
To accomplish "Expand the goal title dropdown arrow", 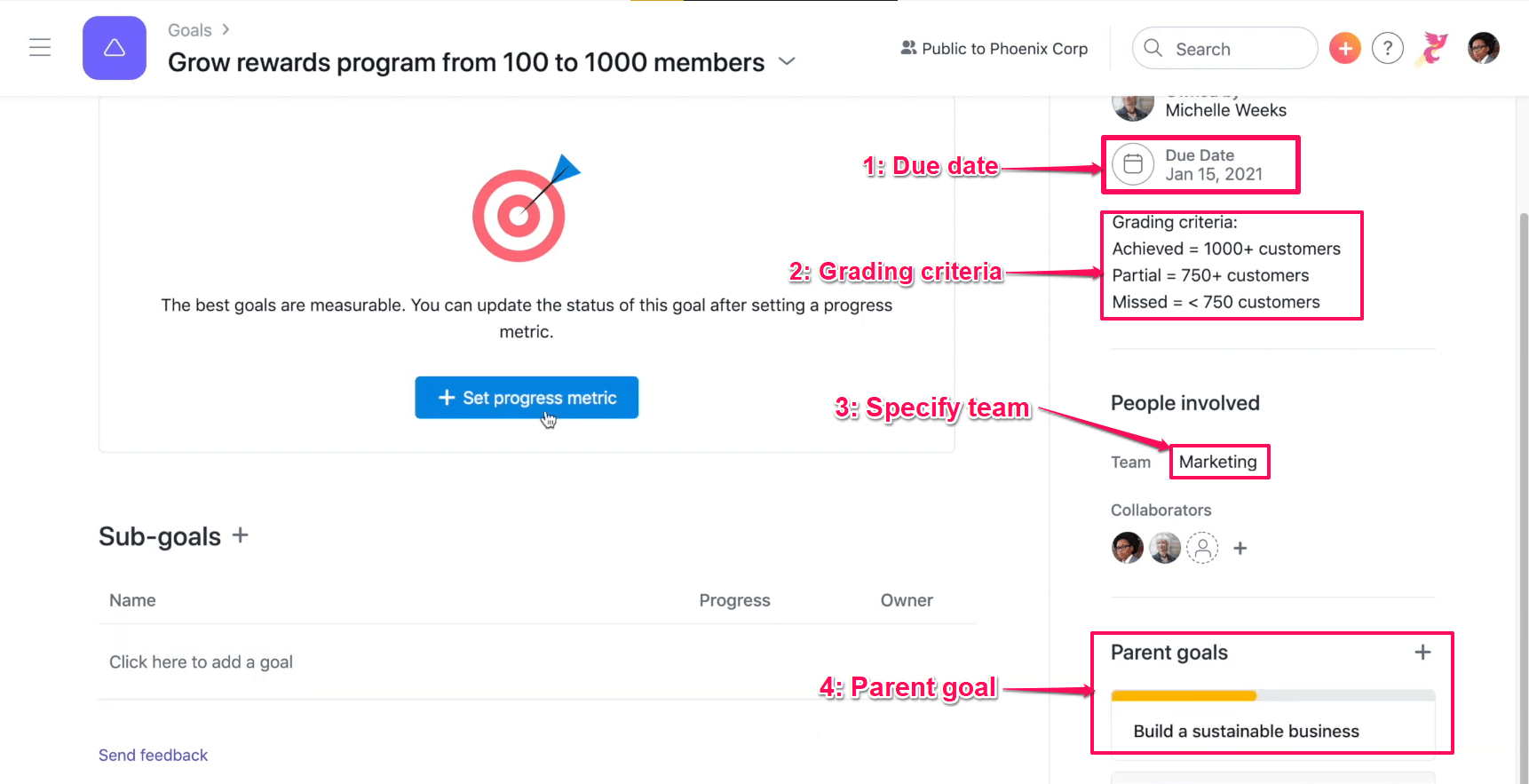I will tap(787, 61).
